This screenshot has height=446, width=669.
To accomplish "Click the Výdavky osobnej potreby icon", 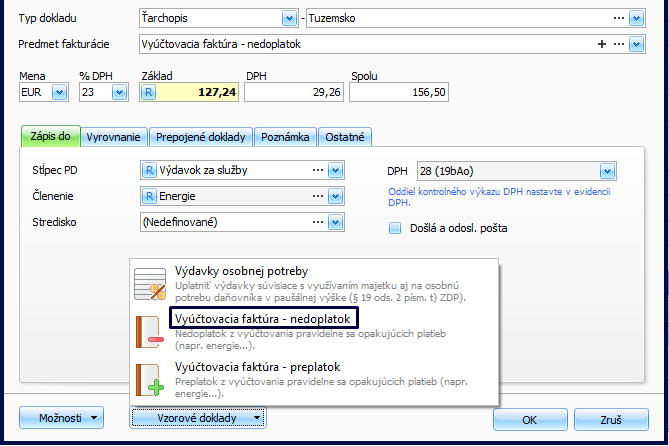I will (149, 284).
